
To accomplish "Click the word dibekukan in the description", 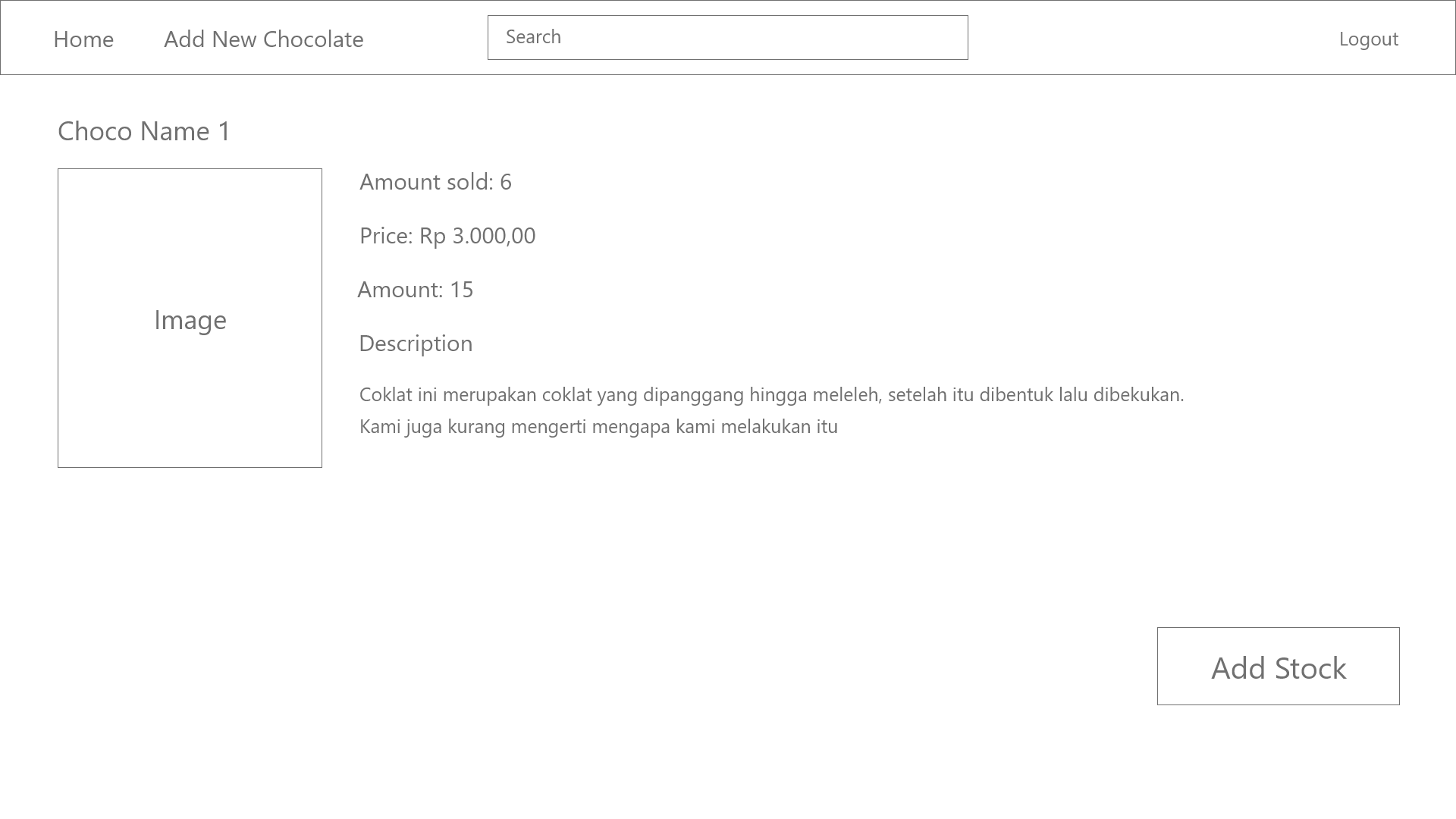I will [x=1137, y=394].
